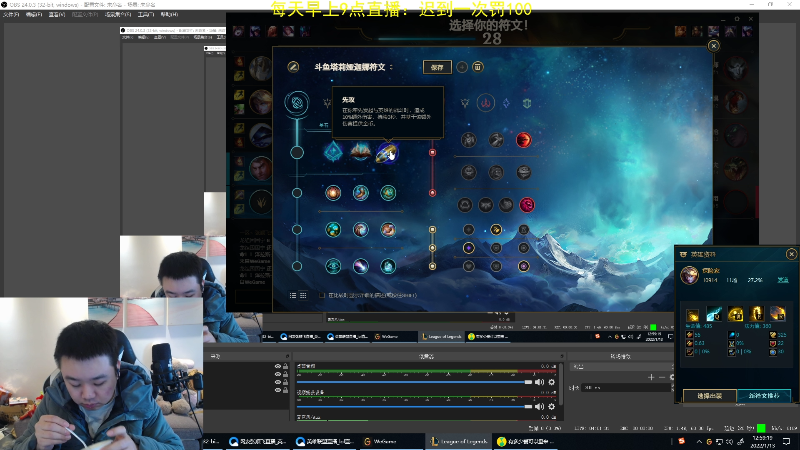Open the 帮助(H) menu in OBS
The image size is (800, 450).
(x=169, y=14)
